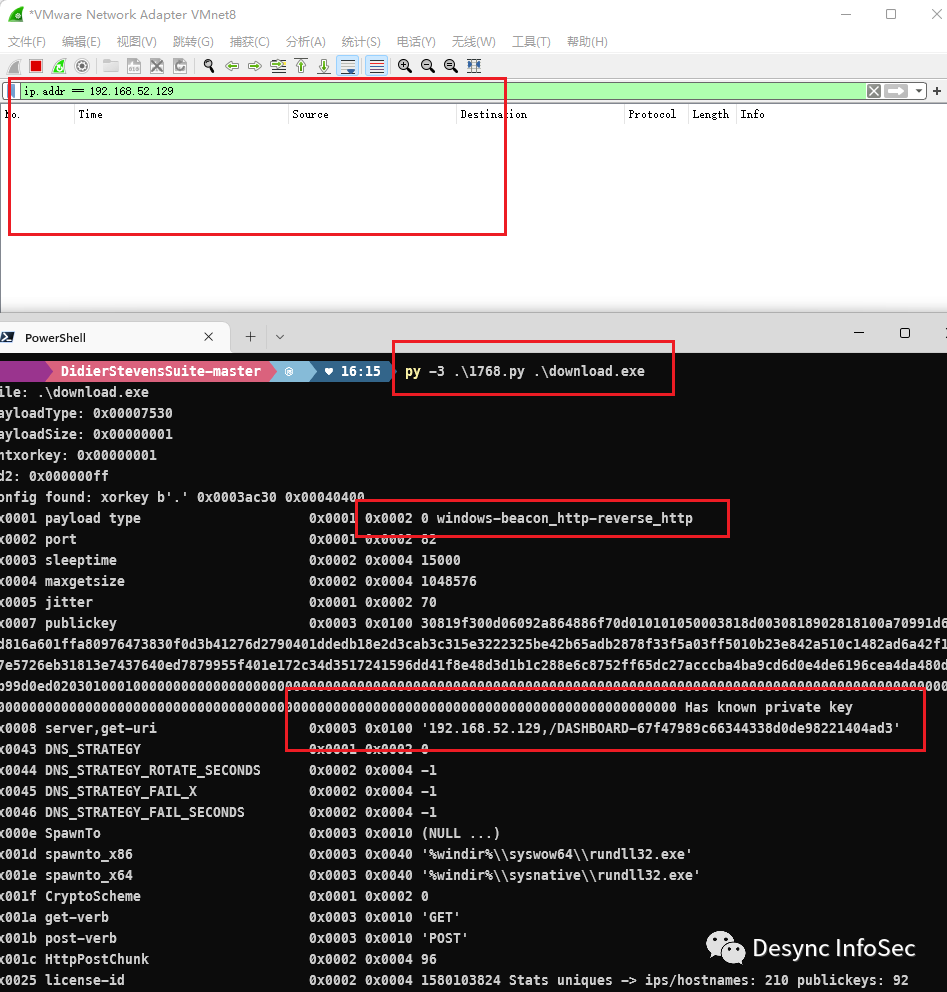Find a packet with magnifier icon

tap(209, 66)
